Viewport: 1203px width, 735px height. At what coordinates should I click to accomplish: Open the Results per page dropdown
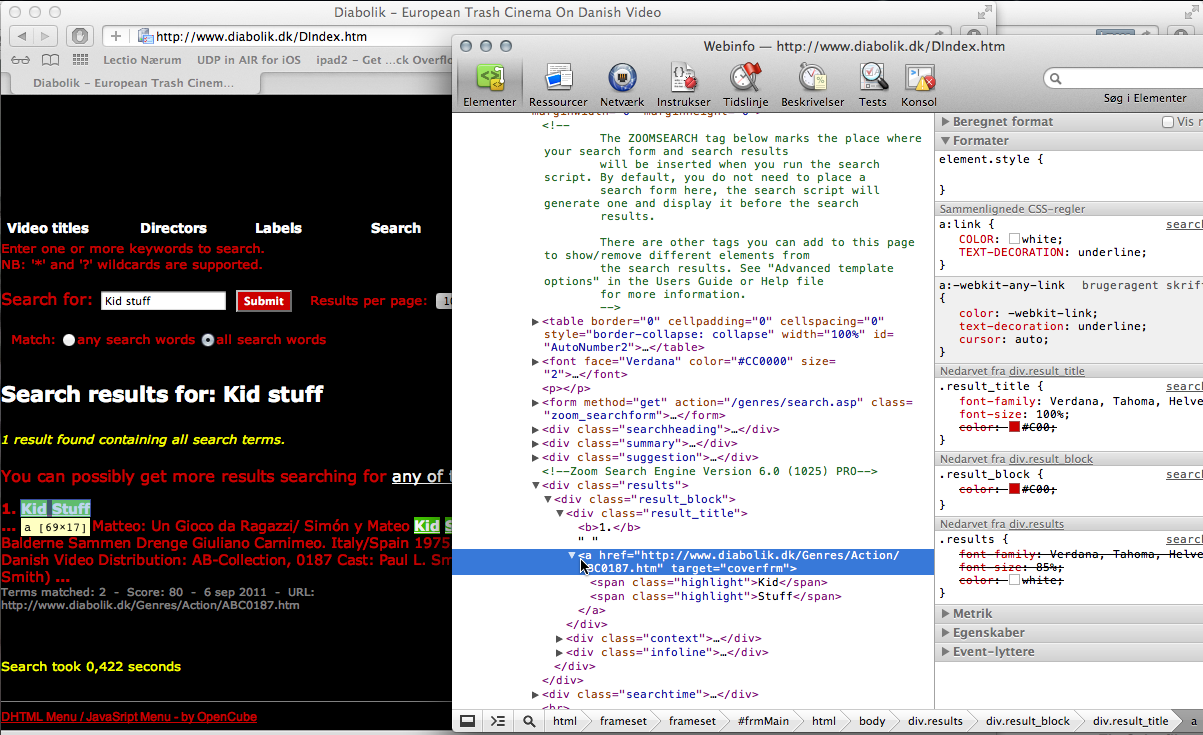[445, 301]
